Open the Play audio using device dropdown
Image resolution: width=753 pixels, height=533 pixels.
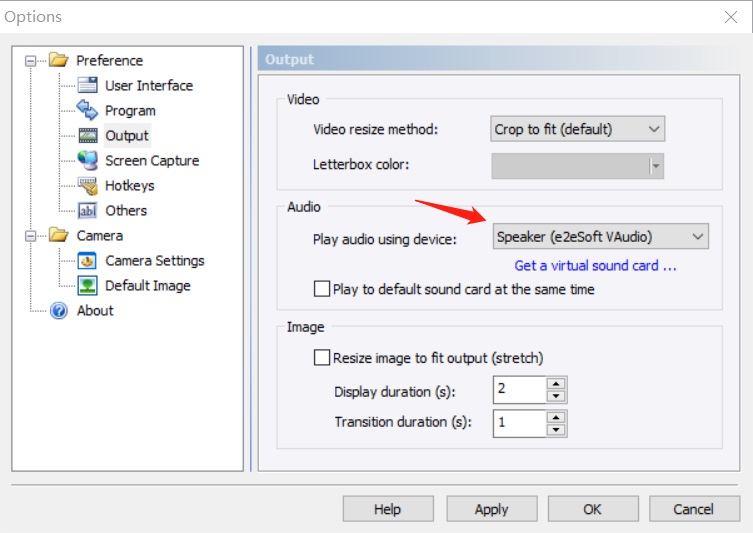tap(601, 237)
